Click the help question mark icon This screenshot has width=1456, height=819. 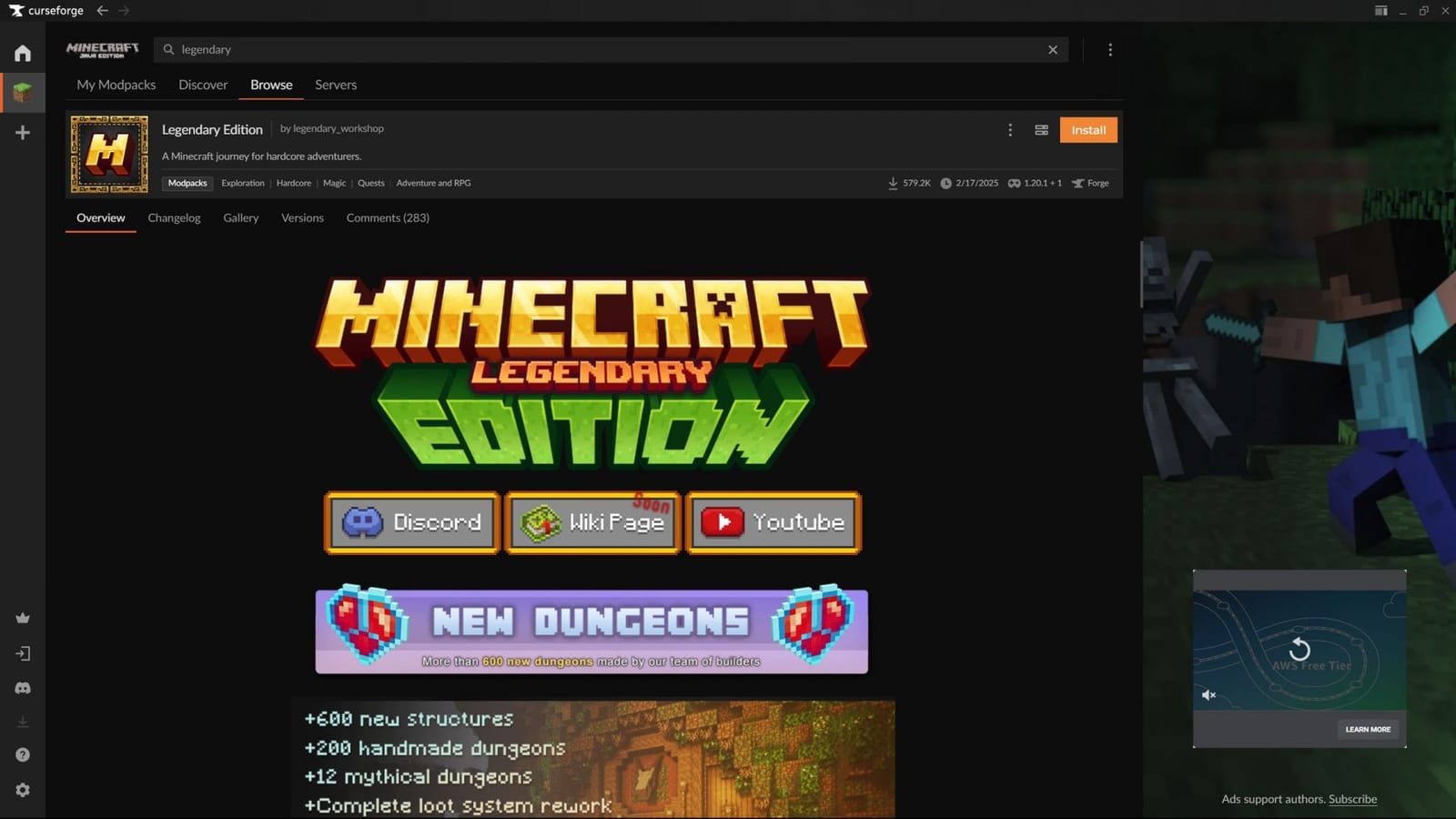(x=22, y=754)
